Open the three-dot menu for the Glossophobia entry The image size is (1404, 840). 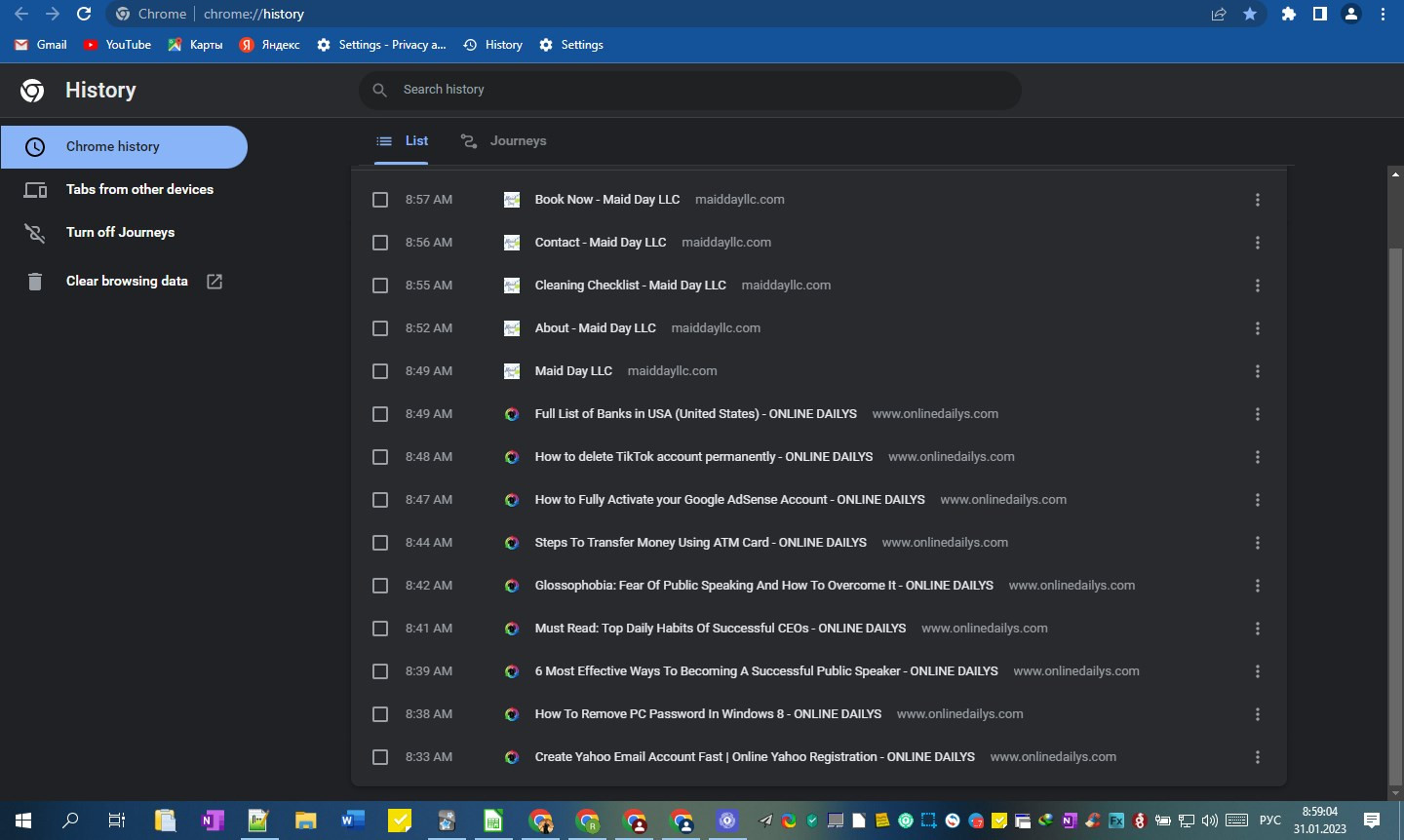[x=1258, y=586]
